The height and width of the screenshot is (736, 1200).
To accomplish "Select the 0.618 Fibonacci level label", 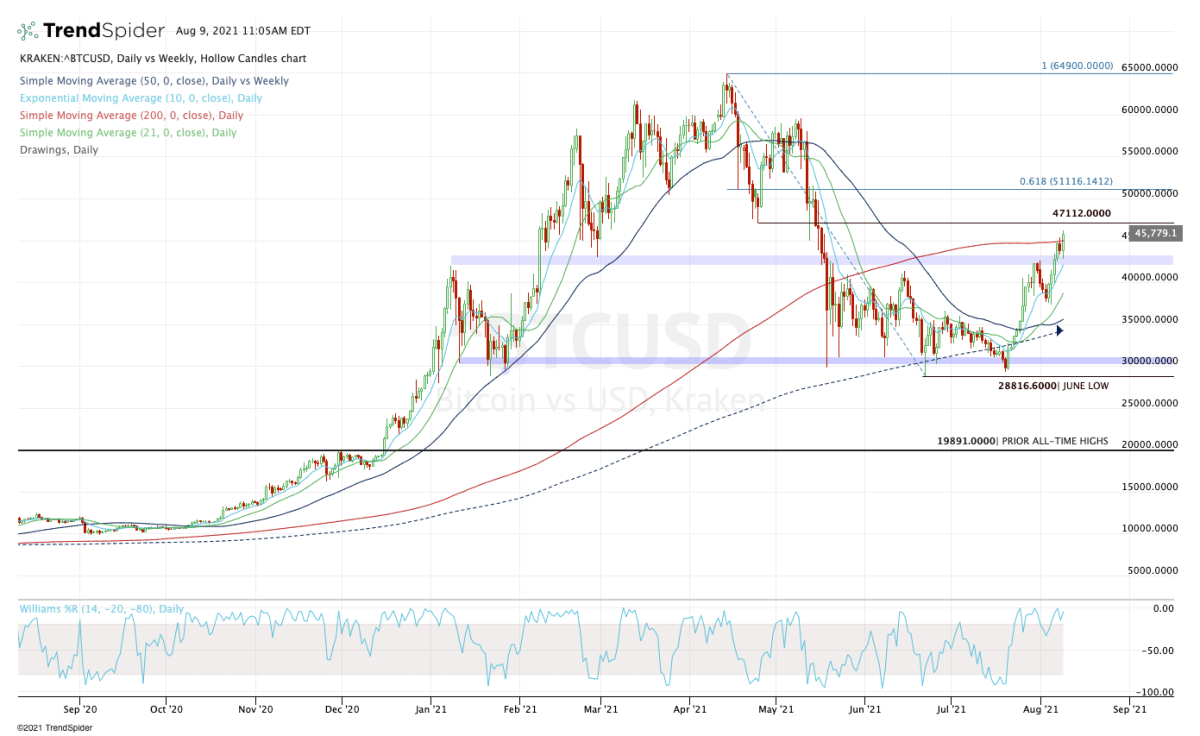I will tap(1065, 182).
